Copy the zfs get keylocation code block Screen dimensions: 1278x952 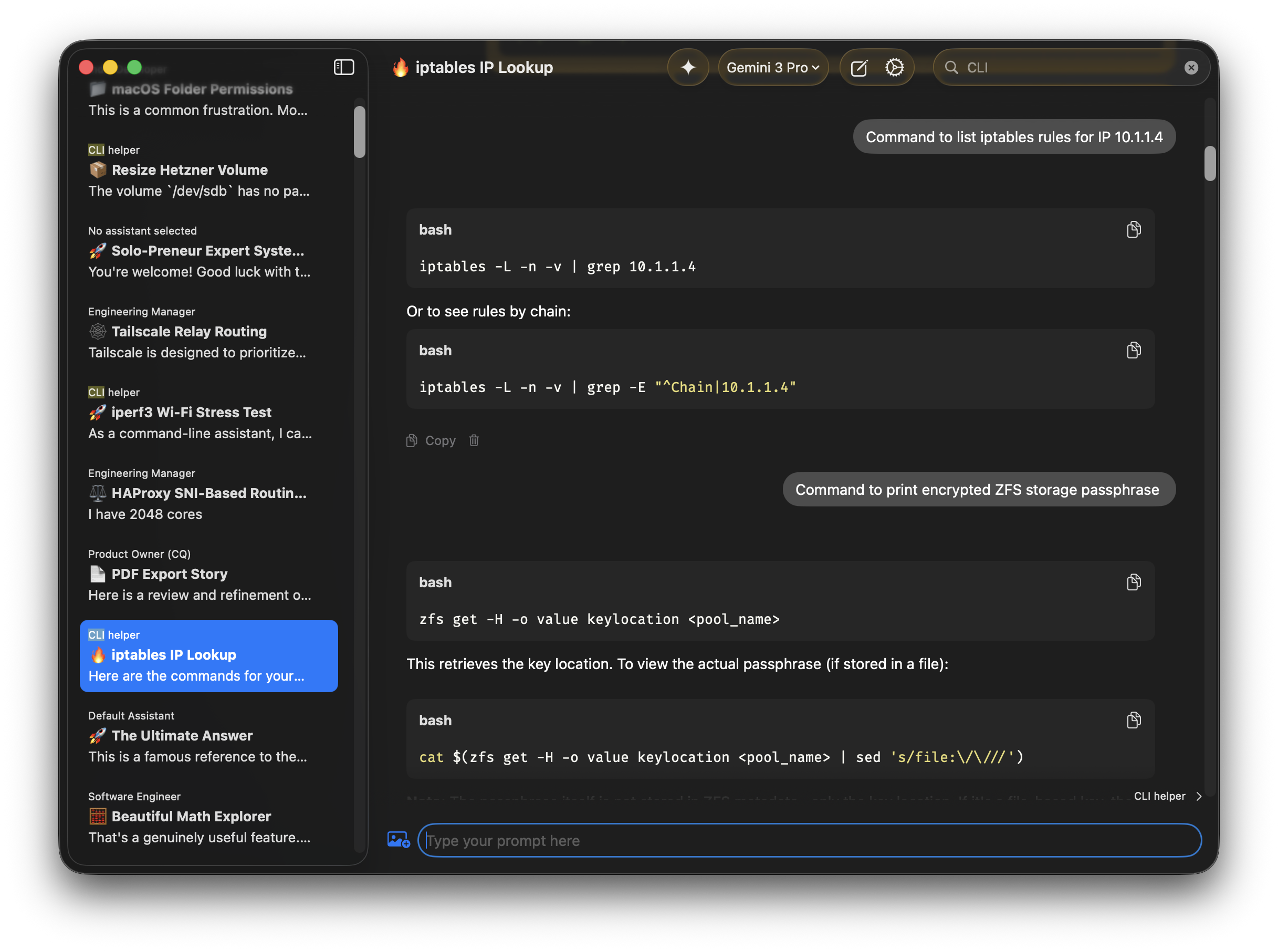click(1134, 582)
